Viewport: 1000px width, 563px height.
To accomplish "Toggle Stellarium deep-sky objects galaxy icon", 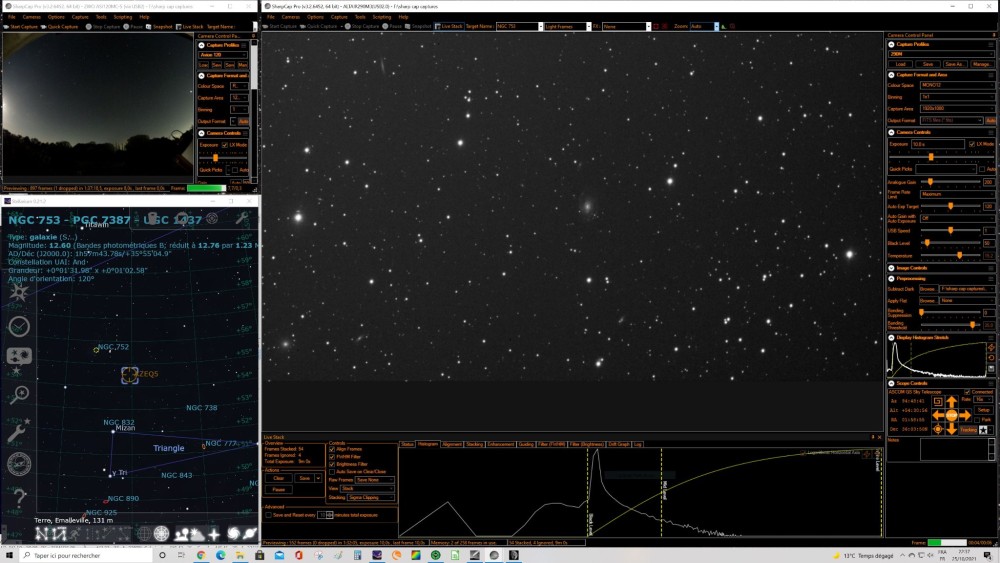I will (x=233, y=534).
